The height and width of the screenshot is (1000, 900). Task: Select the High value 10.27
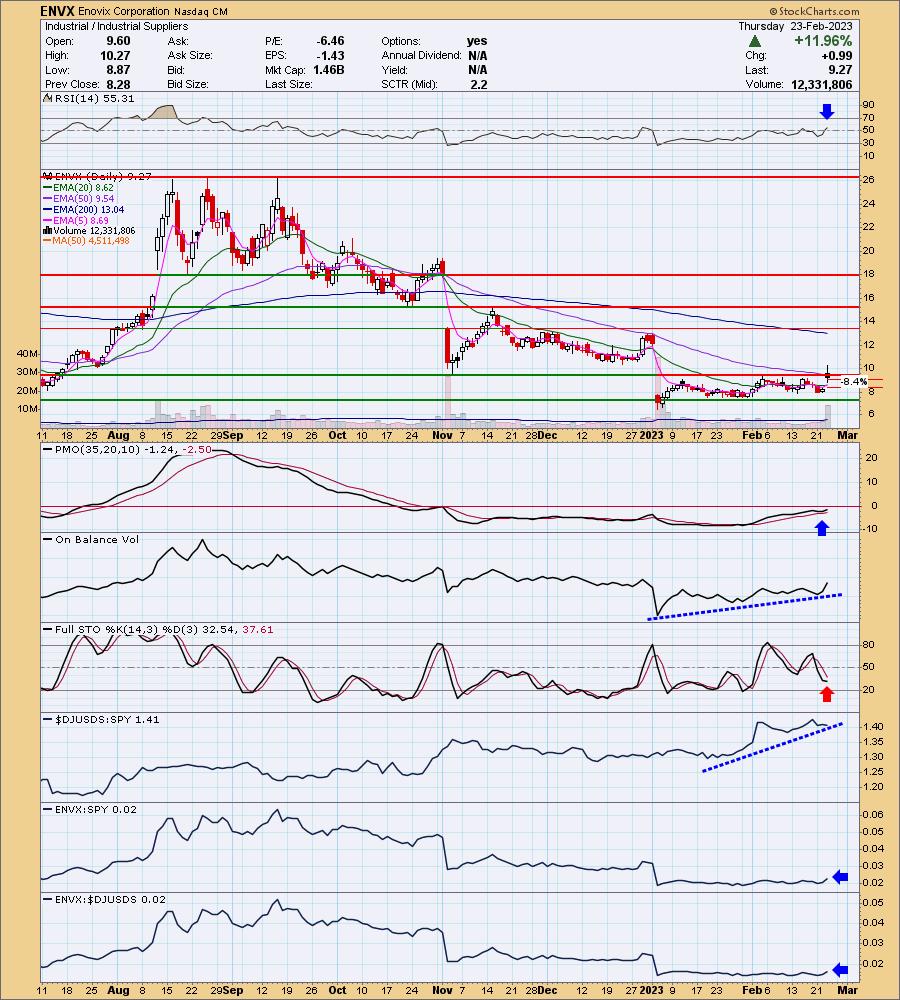coord(115,55)
